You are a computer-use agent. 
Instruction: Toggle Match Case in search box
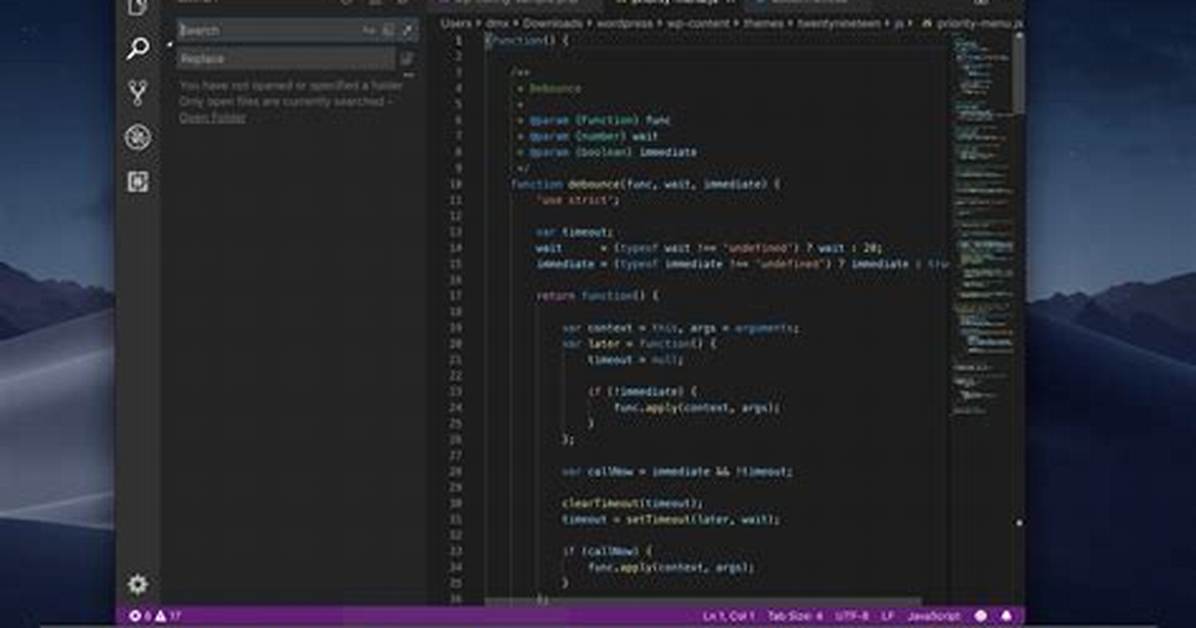[369, 31]
